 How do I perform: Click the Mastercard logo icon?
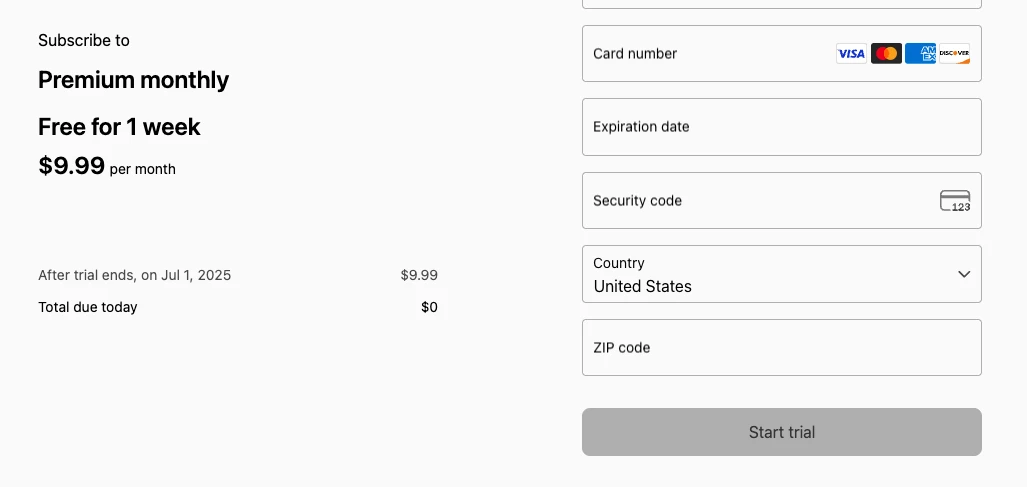pos(886,54)
